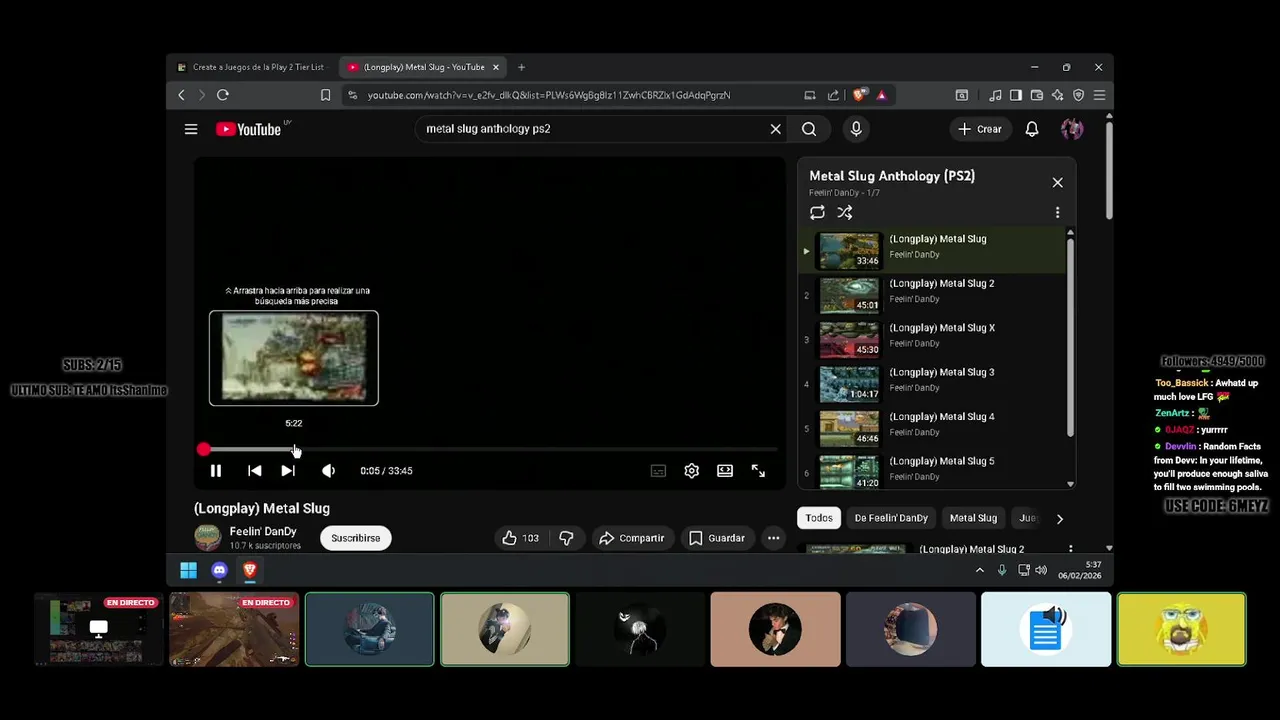Viewport: 1280px width, 720px height.
Task: Play (Longplay) Metal Slug 5 from playlist
Action: tap(932, 471)
